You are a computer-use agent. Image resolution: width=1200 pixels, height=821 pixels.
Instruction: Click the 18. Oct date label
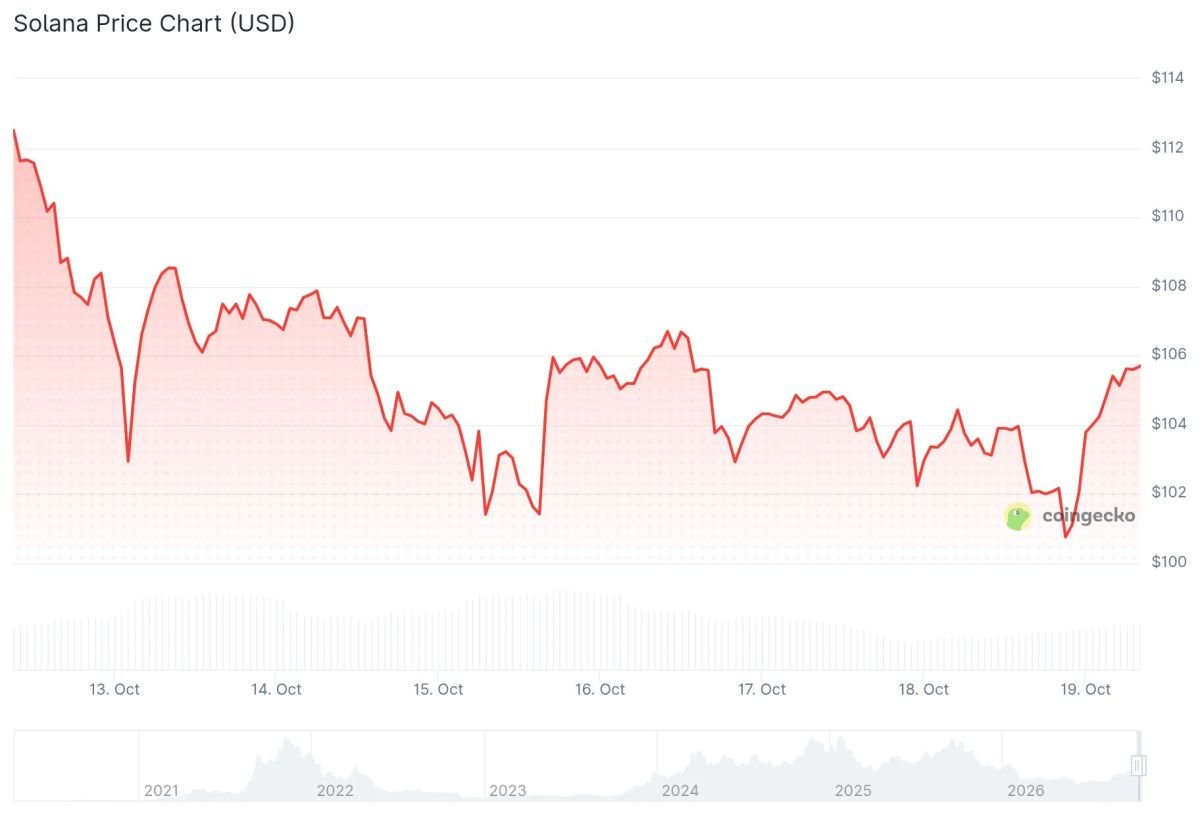[924, 689]
